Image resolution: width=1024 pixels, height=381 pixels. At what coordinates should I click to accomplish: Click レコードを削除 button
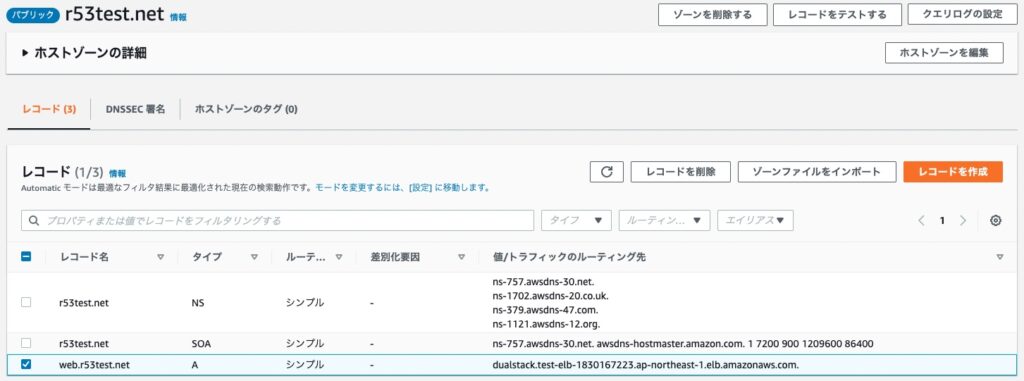[680, 172]
